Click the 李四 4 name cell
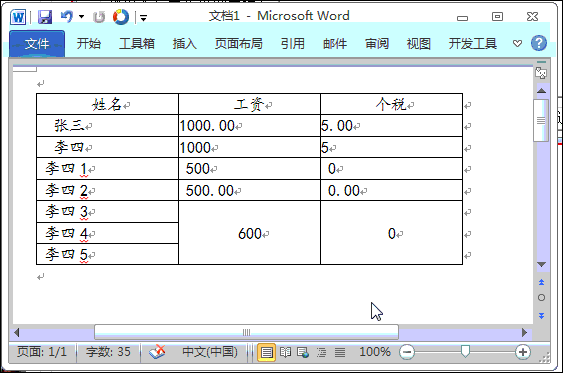This screenshot has width=563, height=373. 107,233
